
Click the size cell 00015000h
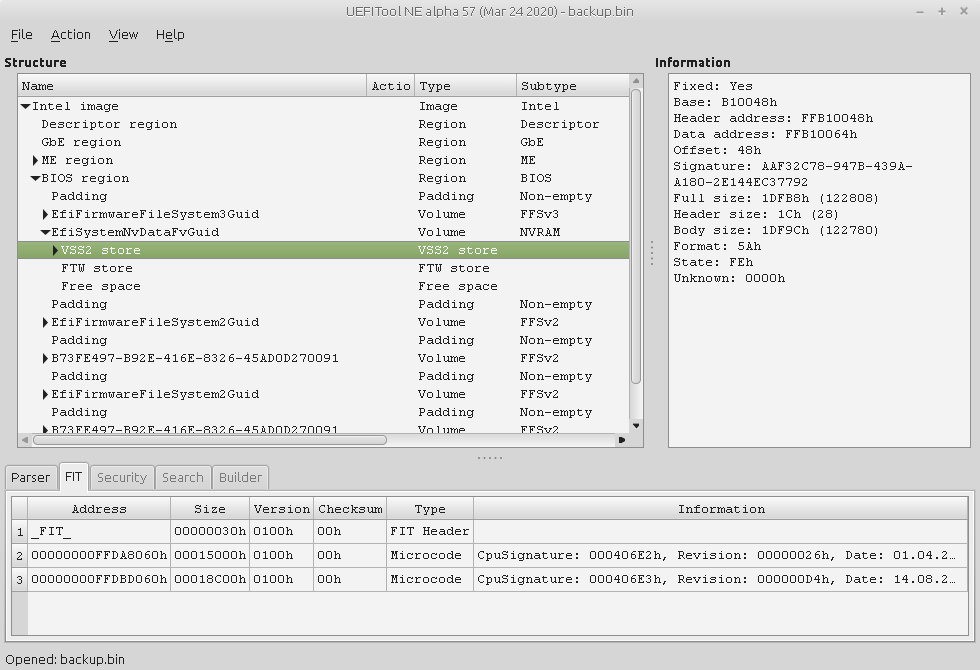(x=210, y=555)
